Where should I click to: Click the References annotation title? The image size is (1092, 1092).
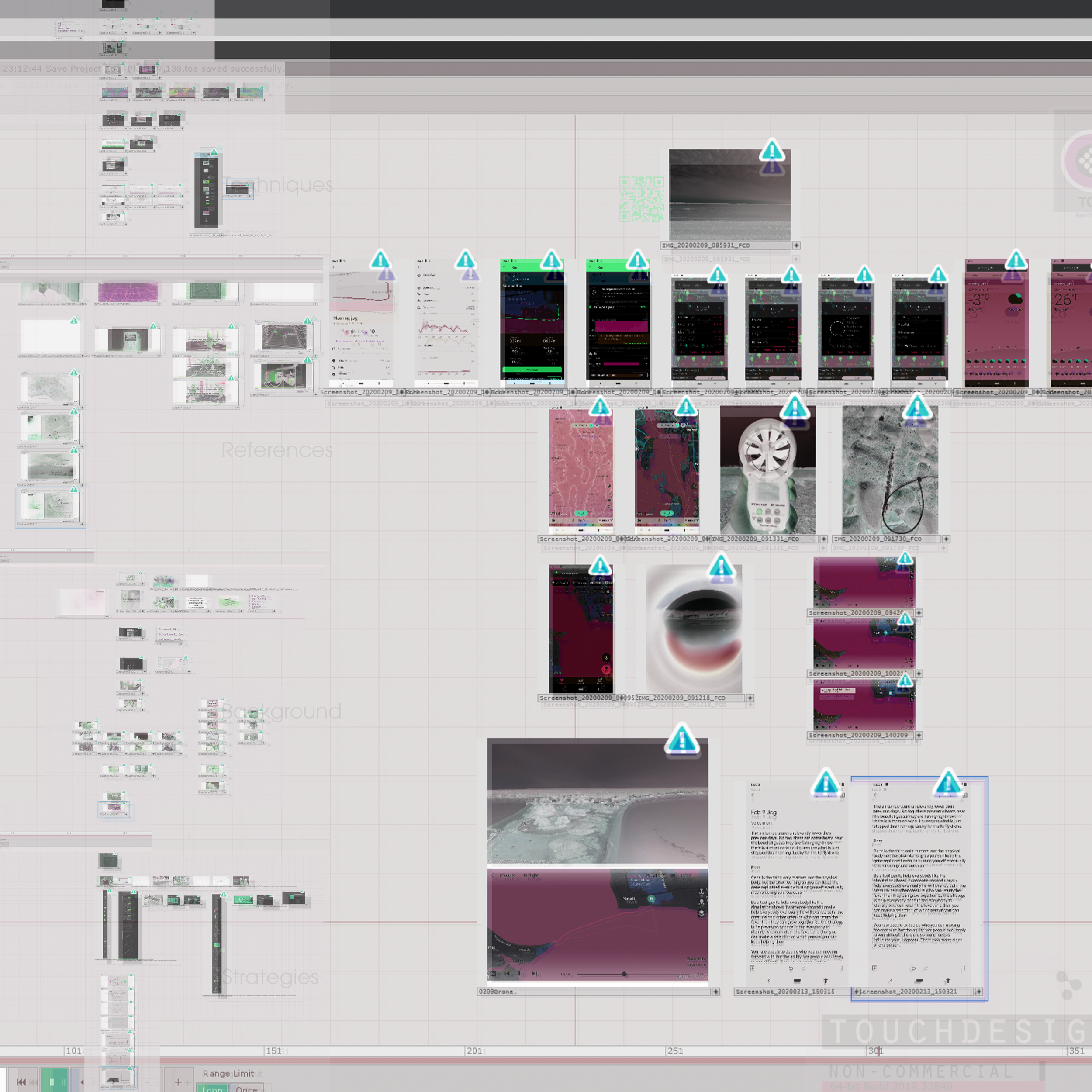[277, 450]
